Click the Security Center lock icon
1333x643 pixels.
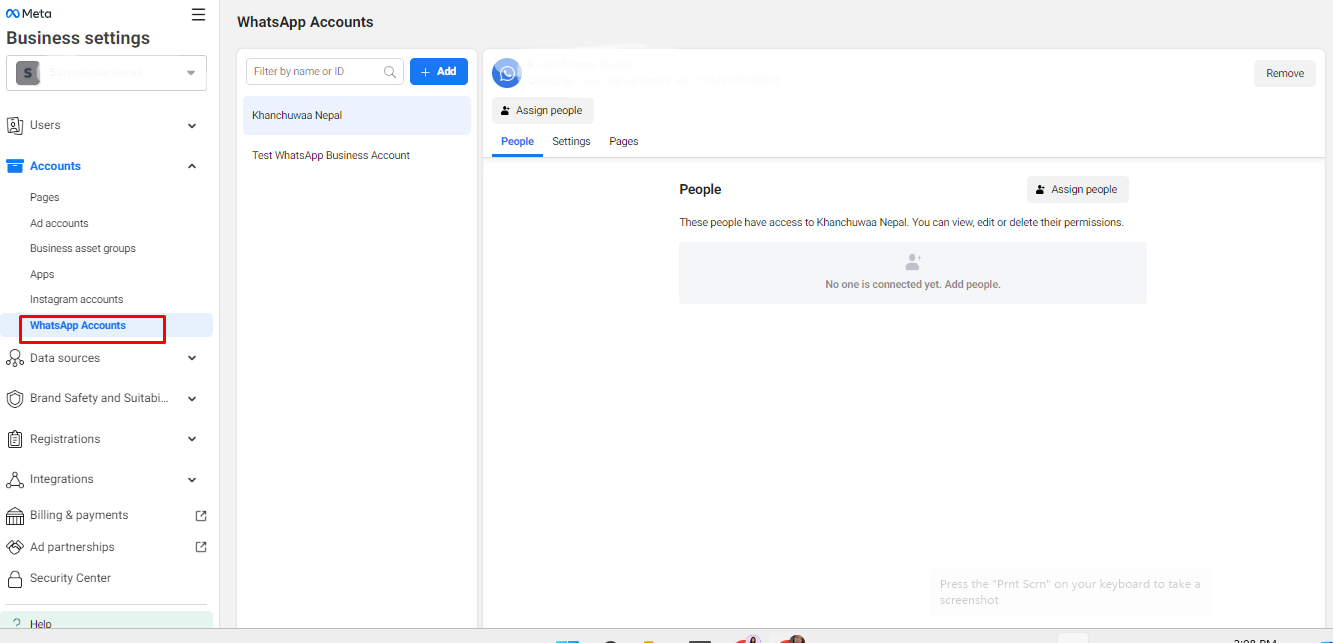coord(15,579)
